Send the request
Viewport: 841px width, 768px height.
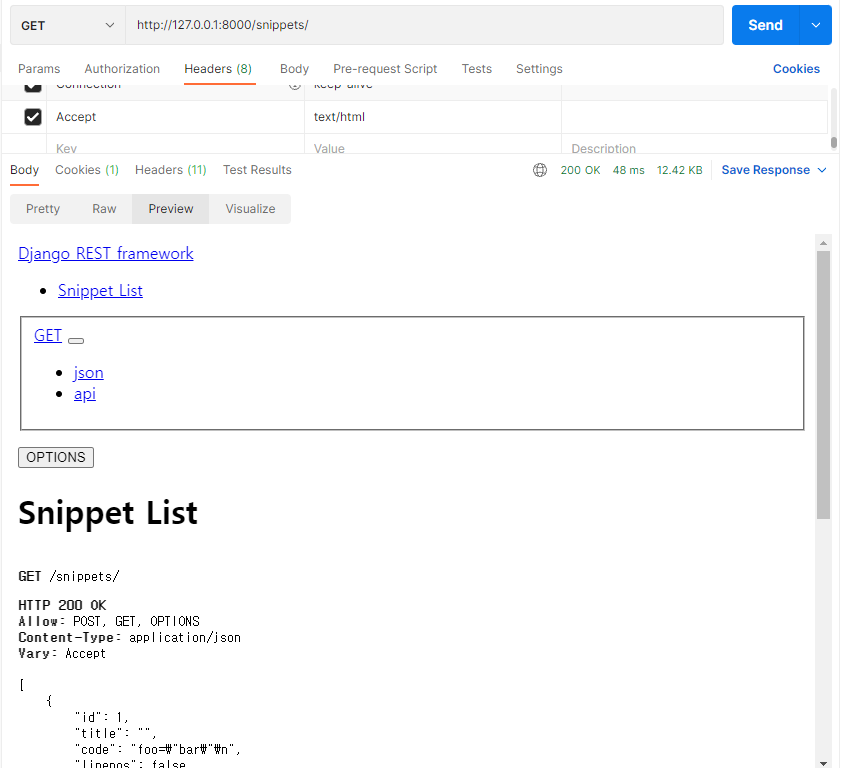(765, 25)
